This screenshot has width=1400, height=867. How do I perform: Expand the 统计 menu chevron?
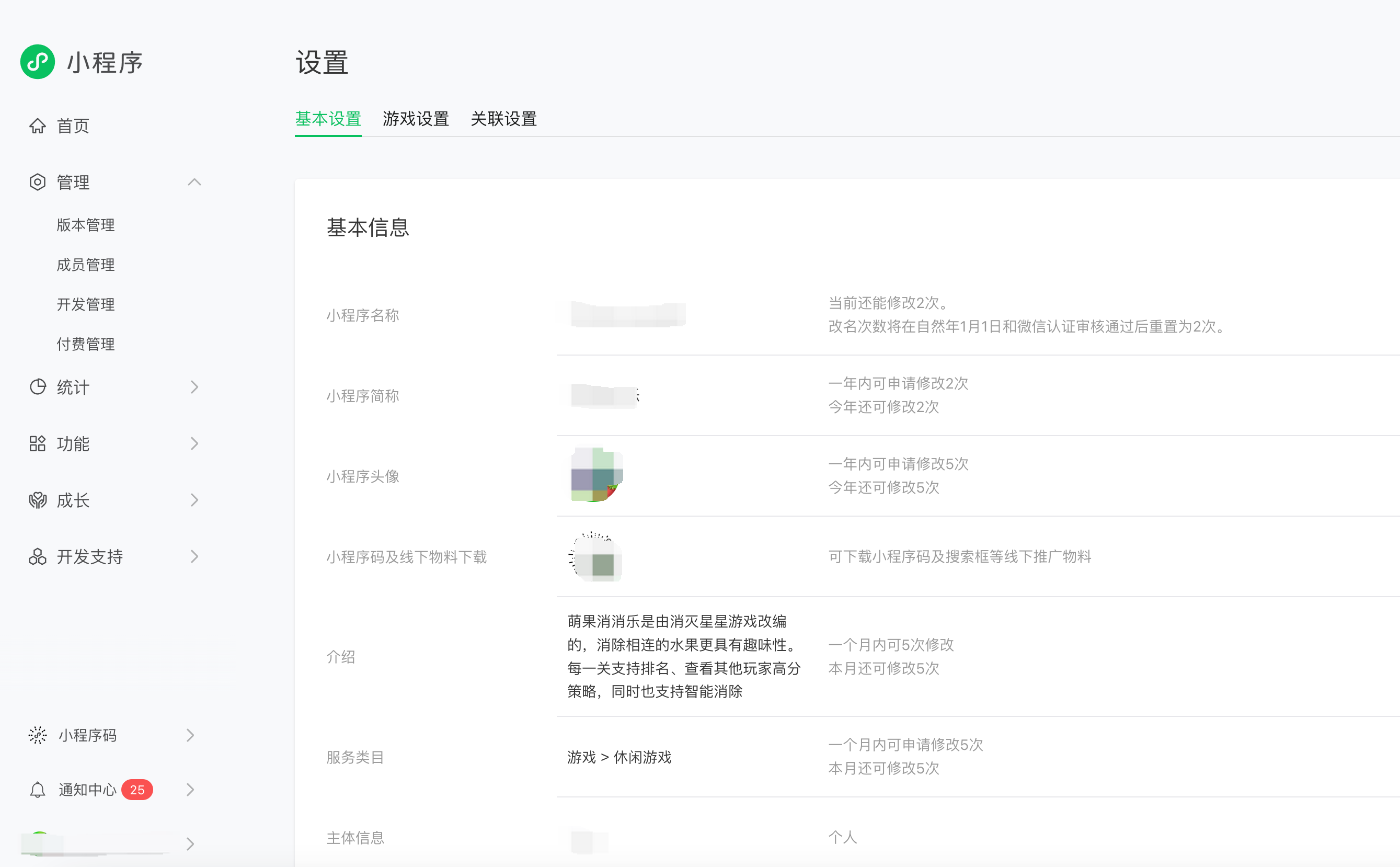tap(194, 387)
